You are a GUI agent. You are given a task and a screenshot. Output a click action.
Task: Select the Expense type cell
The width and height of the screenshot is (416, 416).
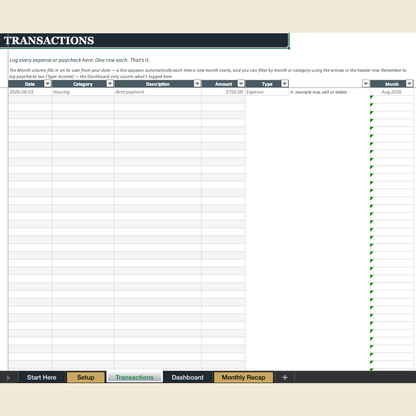(x=267, y=92)
